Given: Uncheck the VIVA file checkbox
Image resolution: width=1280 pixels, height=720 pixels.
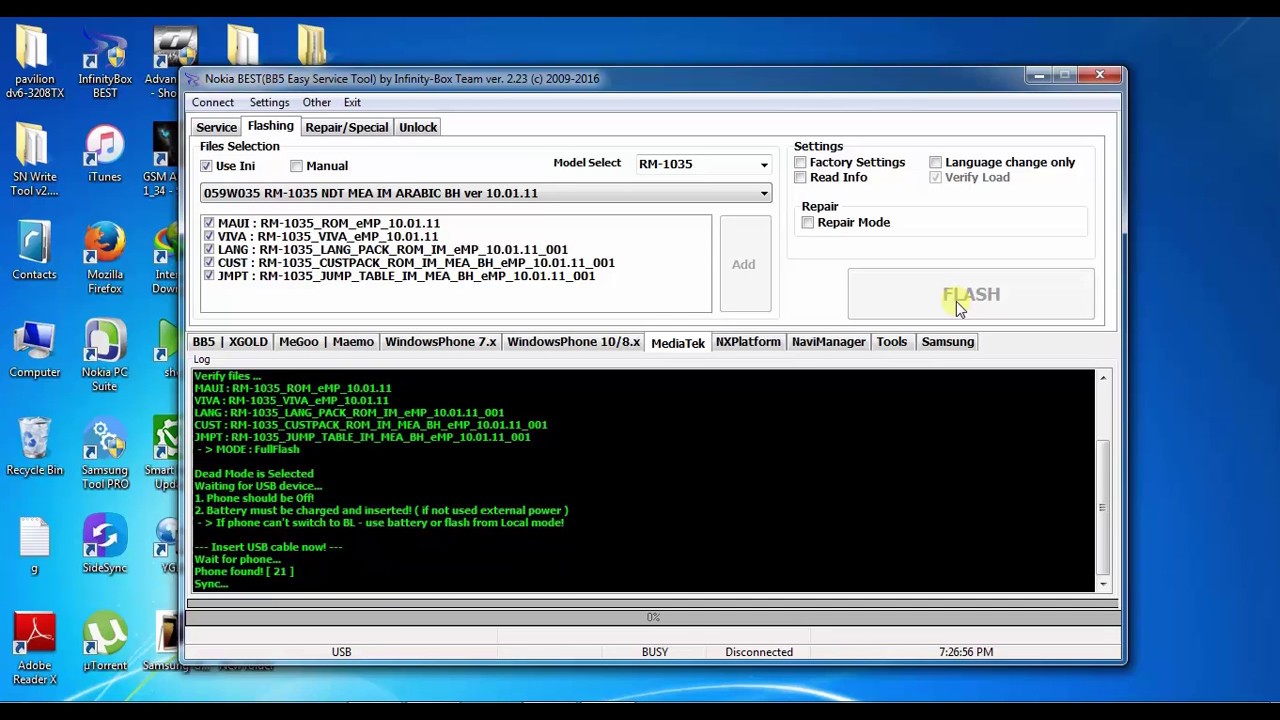Looking at the screenshot, I should [x=209, y=236].
